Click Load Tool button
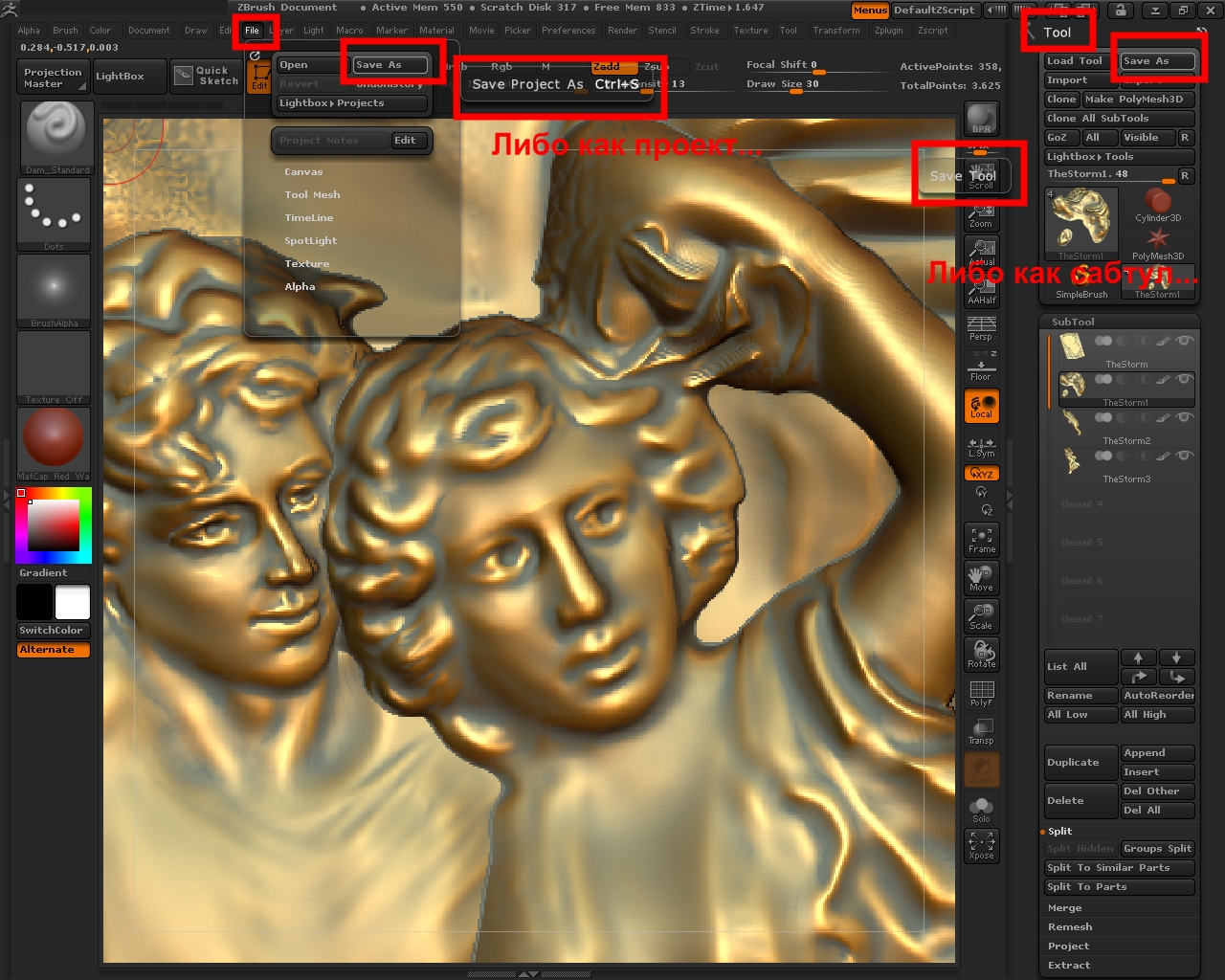Image resolution: width=1225 pixels, height=980 pixels. (1080, 61)
